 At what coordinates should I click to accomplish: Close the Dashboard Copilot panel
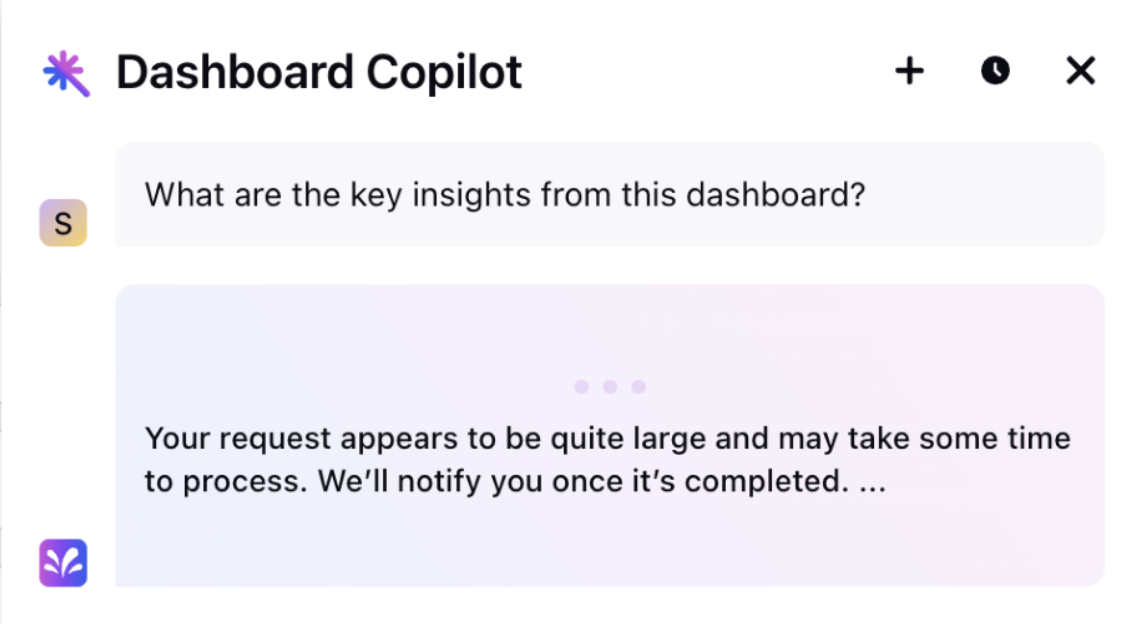(x=1081, y=71)
